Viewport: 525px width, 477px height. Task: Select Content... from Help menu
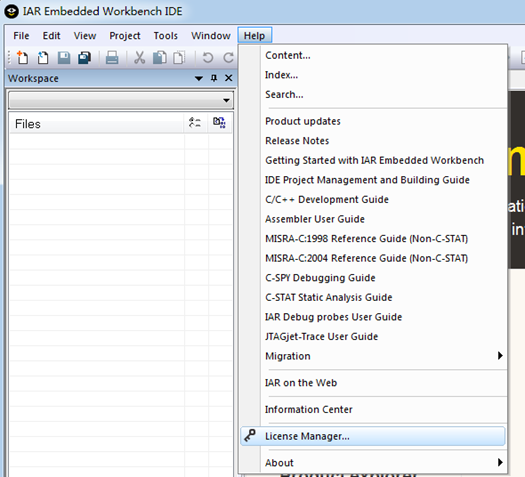click(373, 55)
